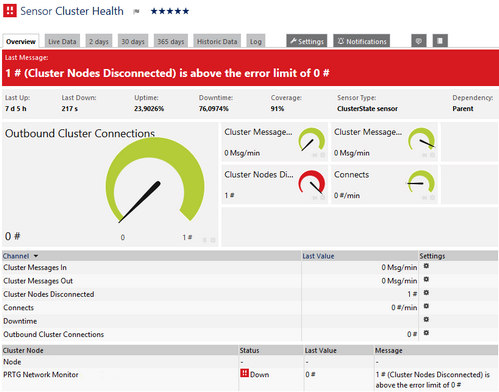This screenshot has width=499, height=392.
Task: Click the Last Up value 7 d 5 h
Action: point(15,109)
